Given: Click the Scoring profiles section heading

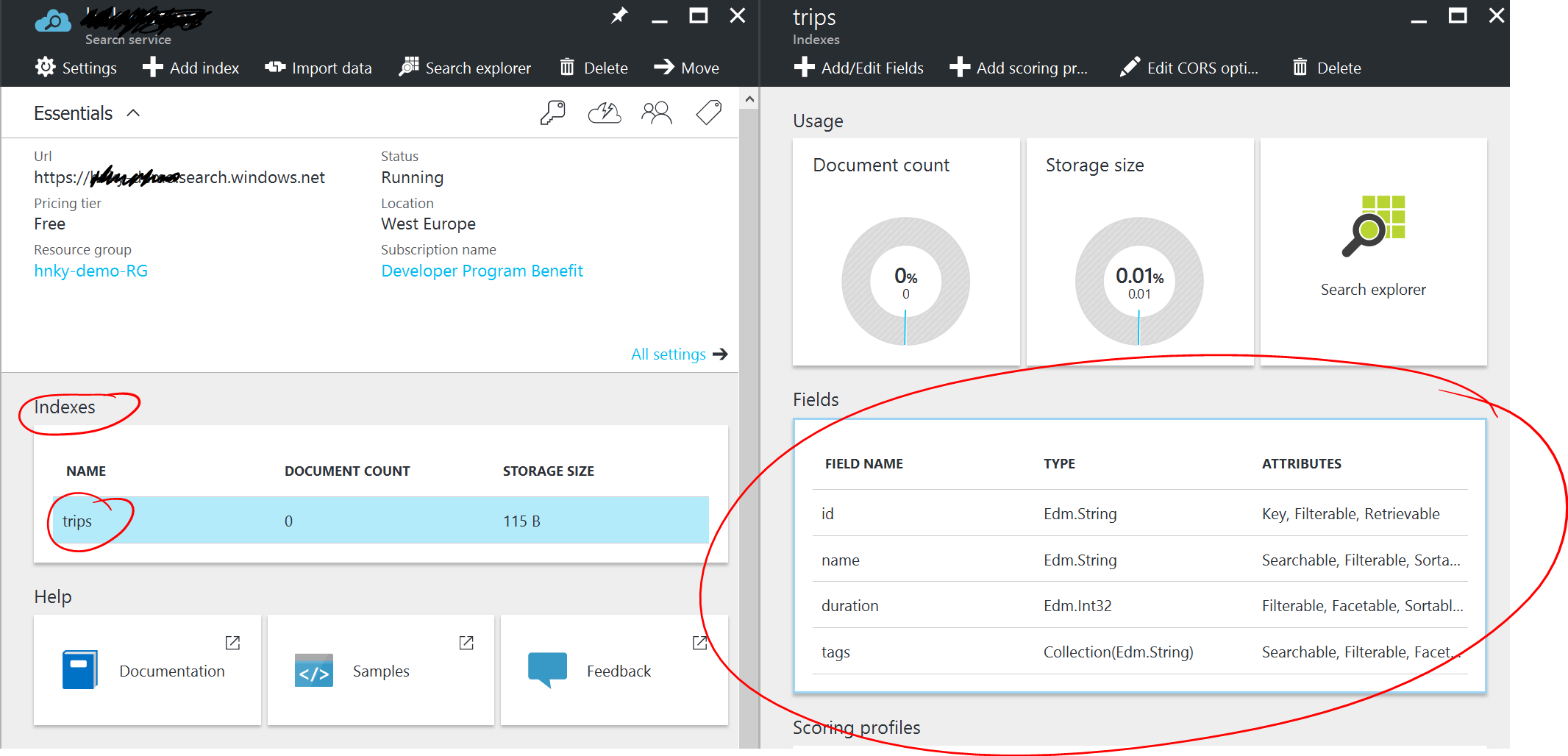Looking at the screenshot, I should pos(857,727).
